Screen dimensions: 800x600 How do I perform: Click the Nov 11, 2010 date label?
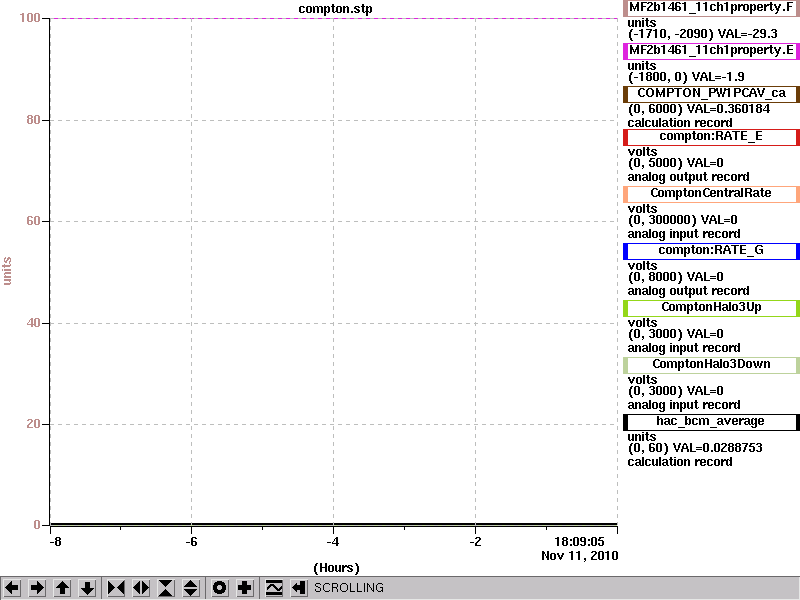[580, 556]
